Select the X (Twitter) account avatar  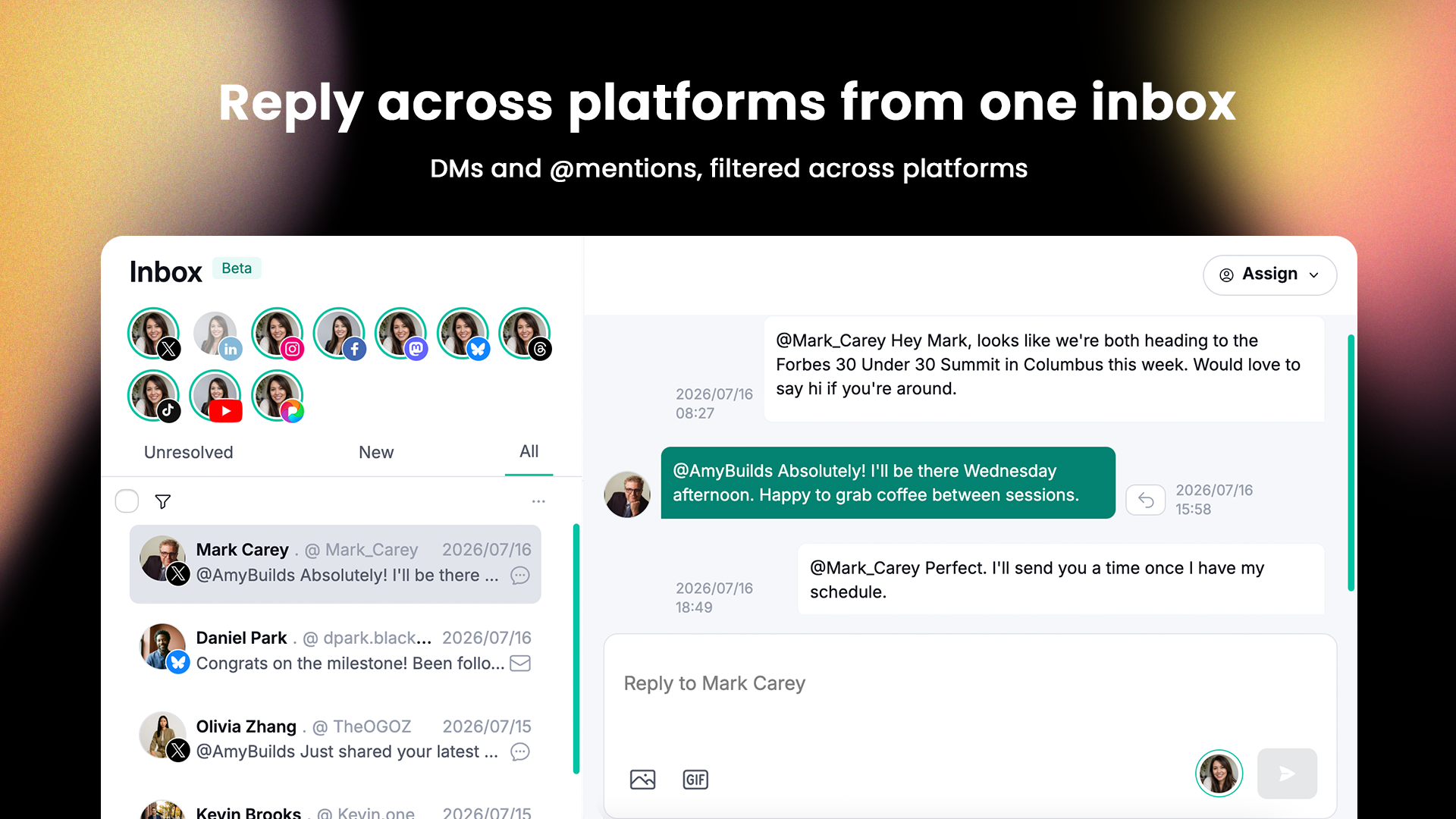(x=154, y=334)
